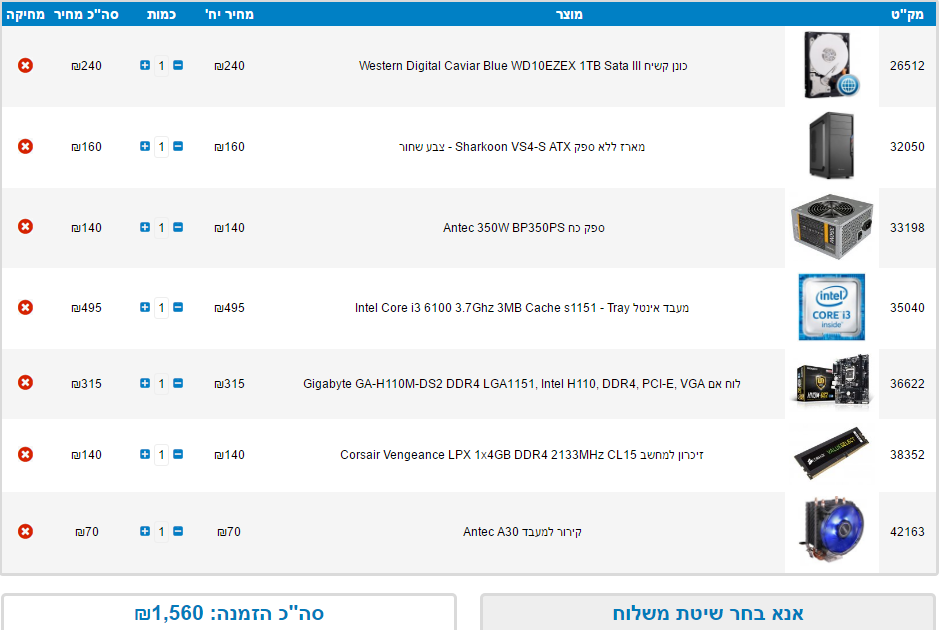This screenshot has height=630, width=942.
Task: Add one more Antec A30 cooler
Action: [x=145, y=531]
